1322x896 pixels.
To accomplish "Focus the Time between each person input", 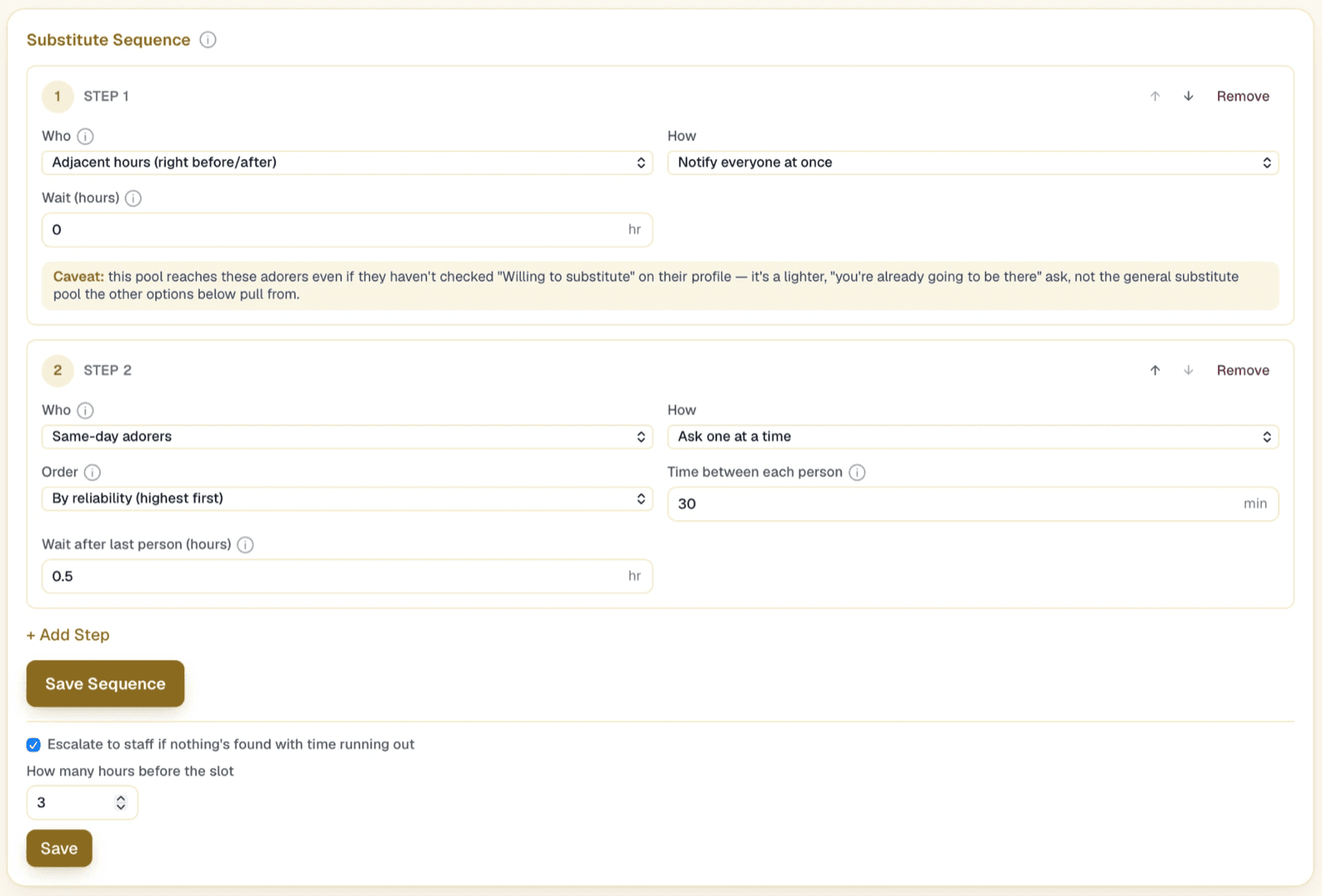I will [972, 504].
